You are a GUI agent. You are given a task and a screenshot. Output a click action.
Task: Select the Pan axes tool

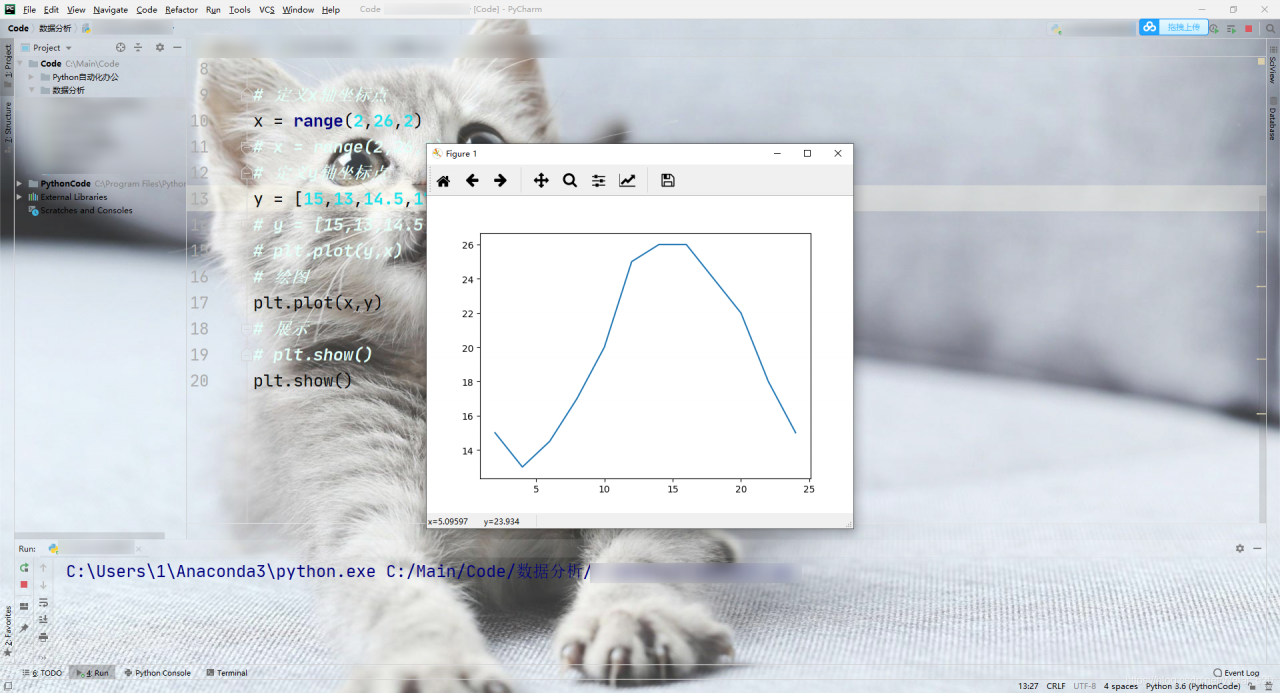tap(541, 181)
